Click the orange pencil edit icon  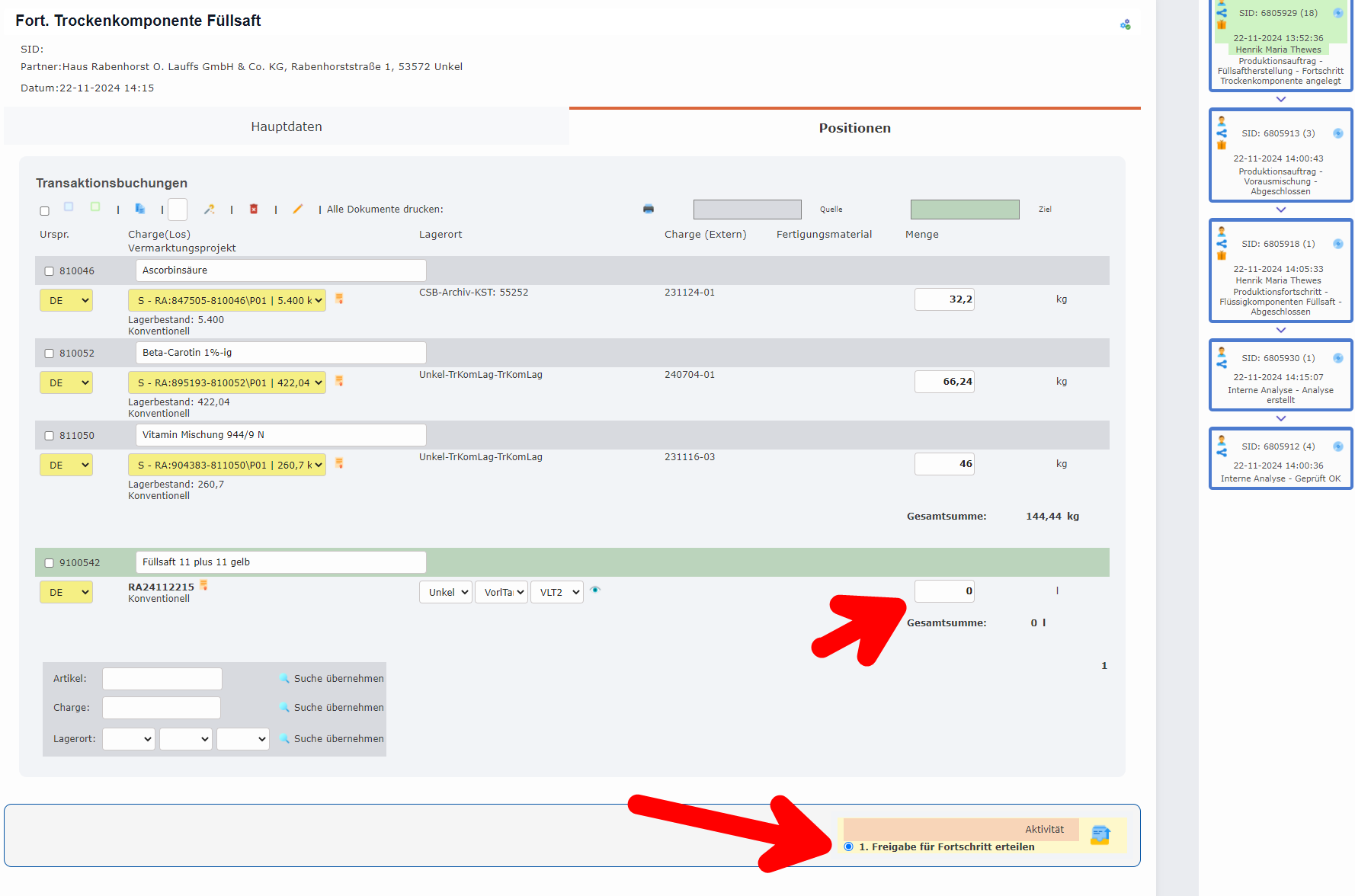click(298, 209)
